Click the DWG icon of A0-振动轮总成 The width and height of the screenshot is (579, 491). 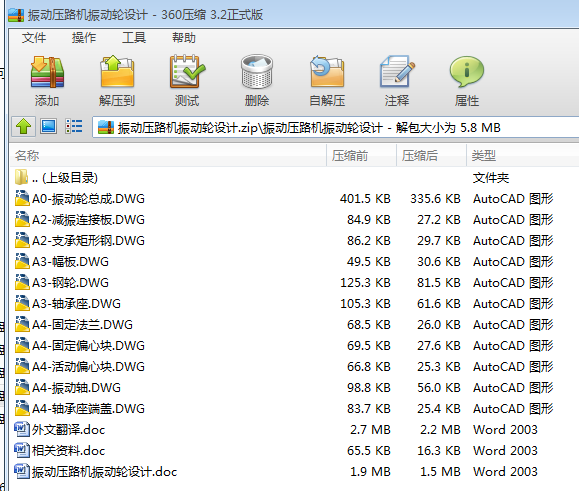tap(22, 198)
